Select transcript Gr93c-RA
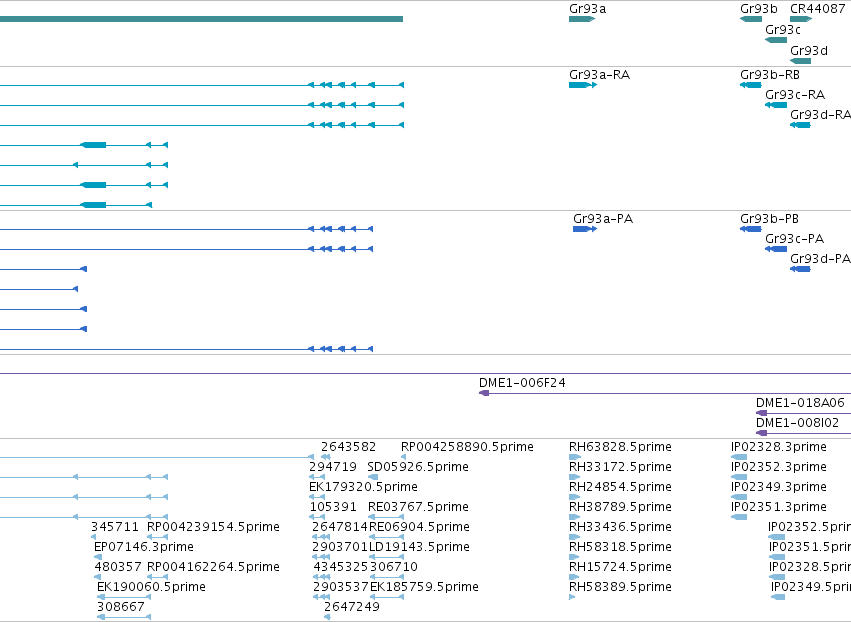851x622 pixels. (776, 105)
